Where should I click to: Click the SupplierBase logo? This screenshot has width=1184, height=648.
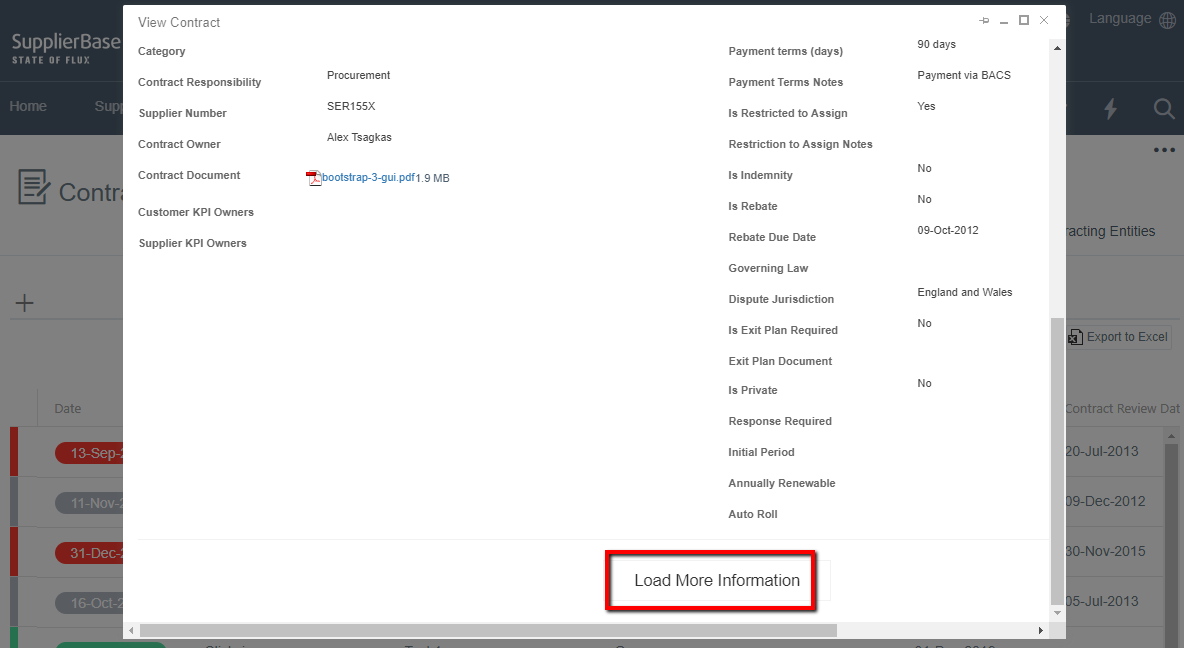tap(60, 41)
